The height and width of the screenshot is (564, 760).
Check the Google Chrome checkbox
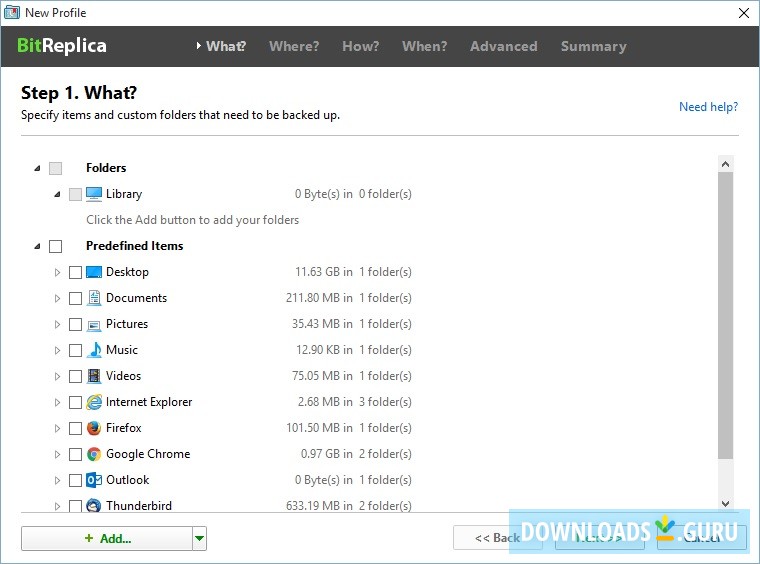coord(75,454)
